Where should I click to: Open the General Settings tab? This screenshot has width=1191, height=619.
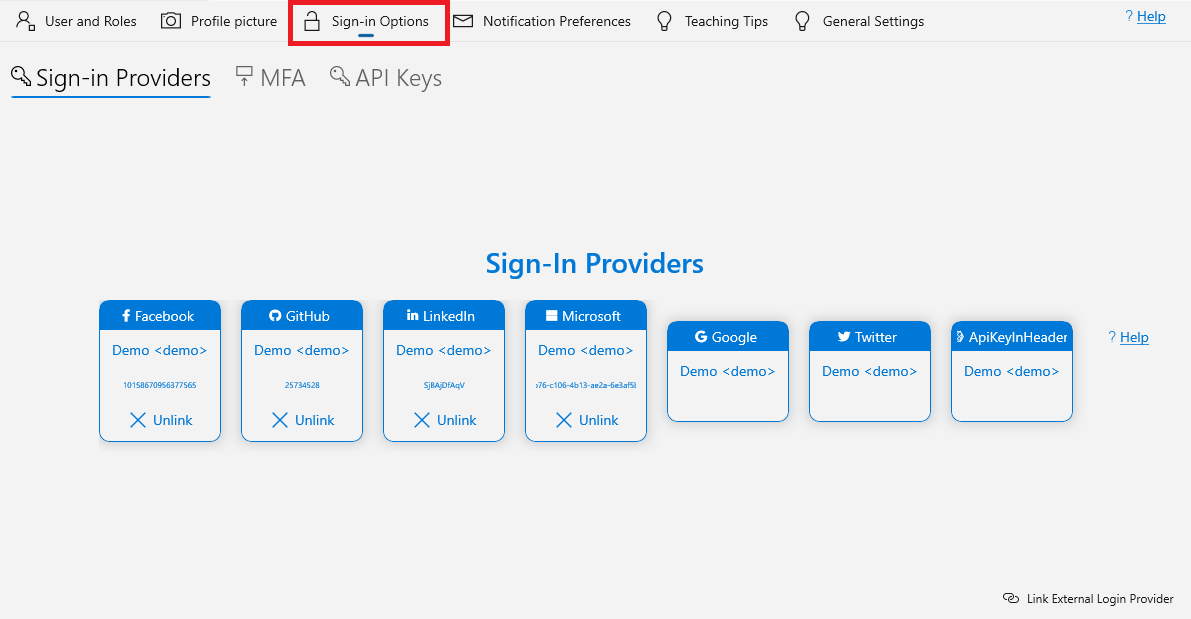(x=859, y=21)
